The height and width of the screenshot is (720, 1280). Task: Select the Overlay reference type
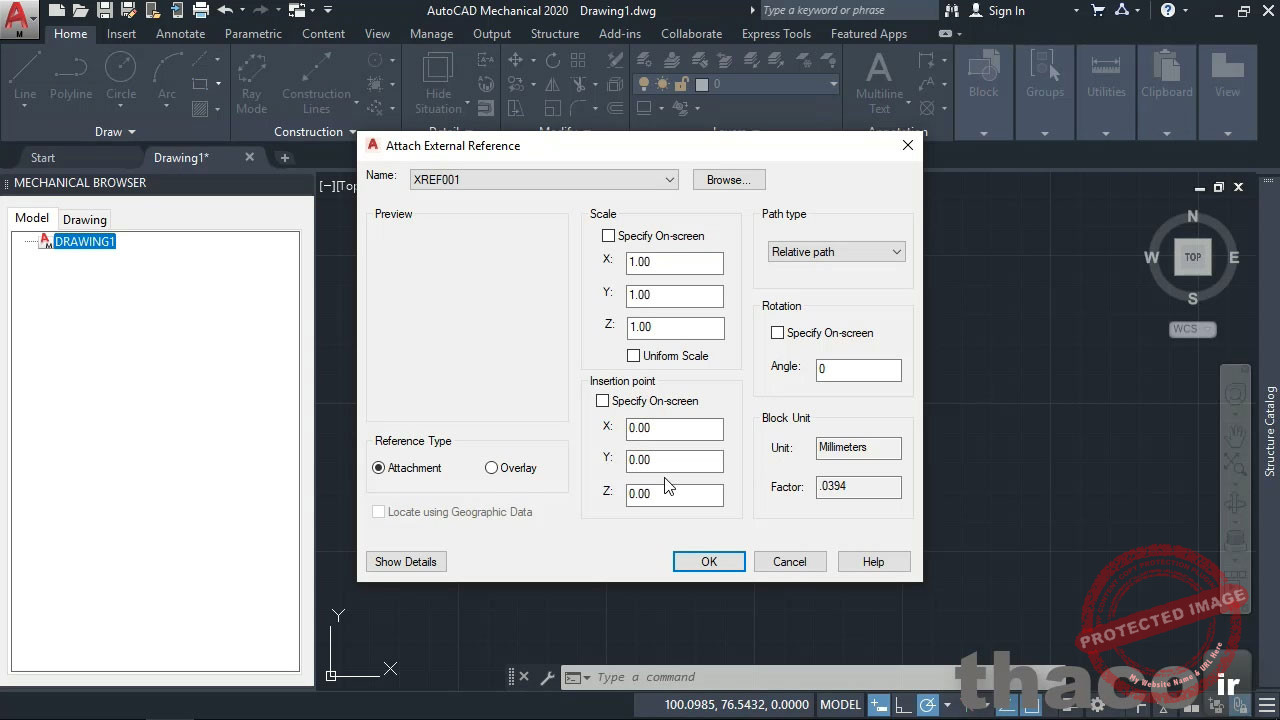[x=491, y=467]
